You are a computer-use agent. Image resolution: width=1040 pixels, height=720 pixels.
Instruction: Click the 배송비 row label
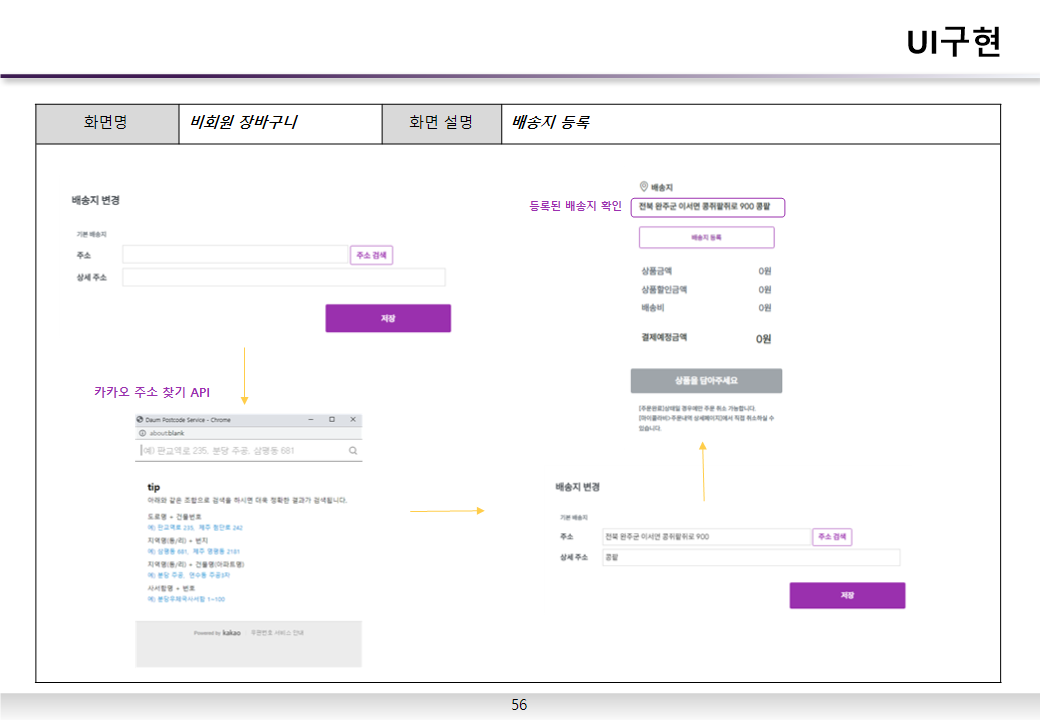[653, 308]
